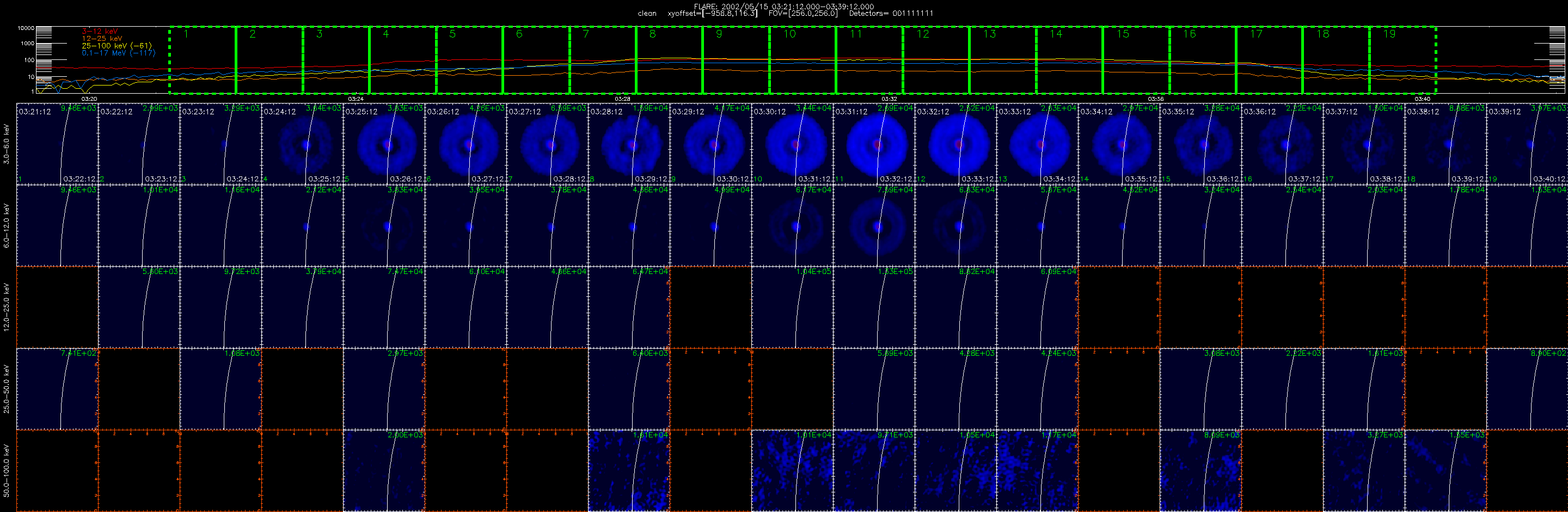Click the yellow '25-100 keV (-61)' legend label

click(117, 46)
